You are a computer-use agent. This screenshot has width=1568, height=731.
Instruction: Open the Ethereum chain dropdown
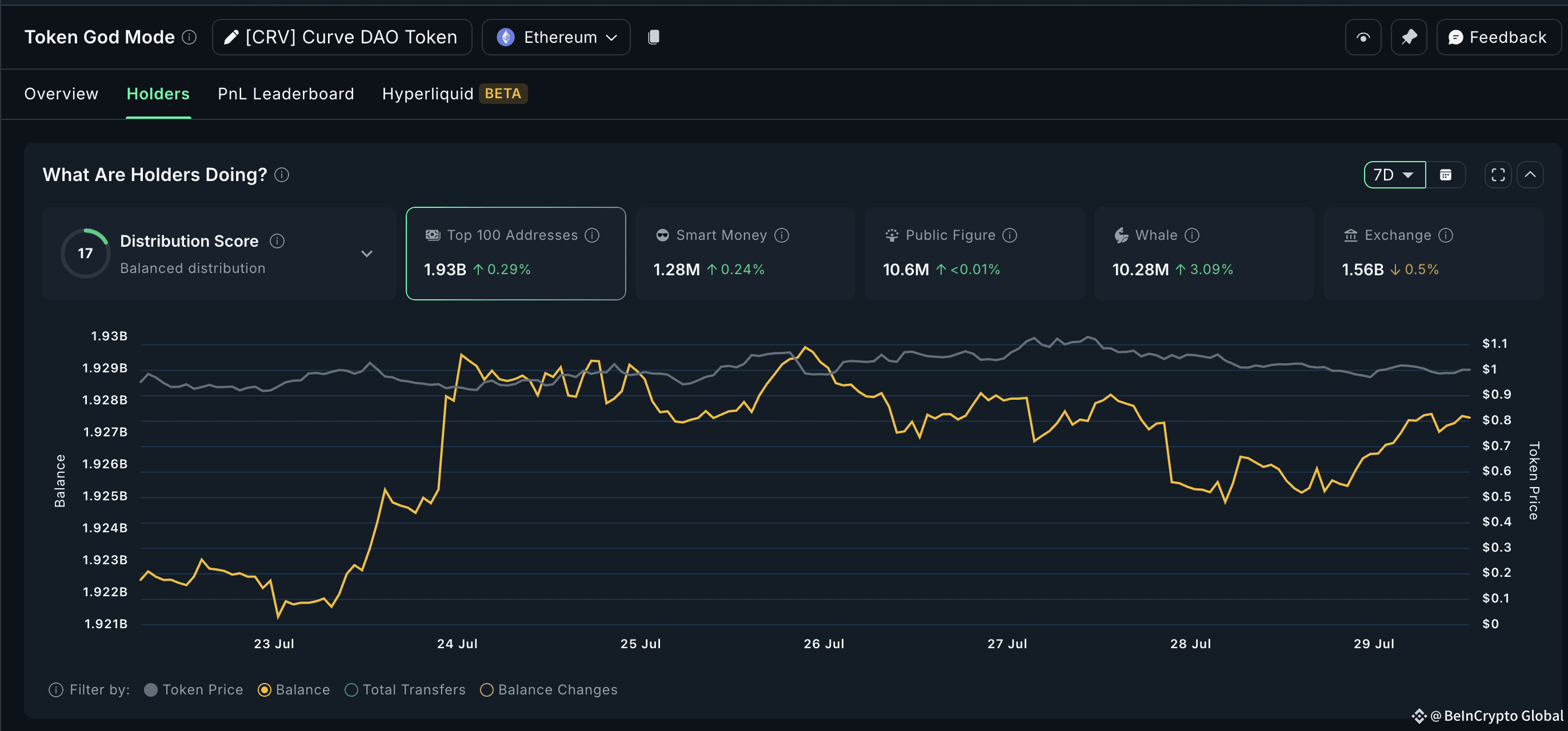tap(556, 38)
